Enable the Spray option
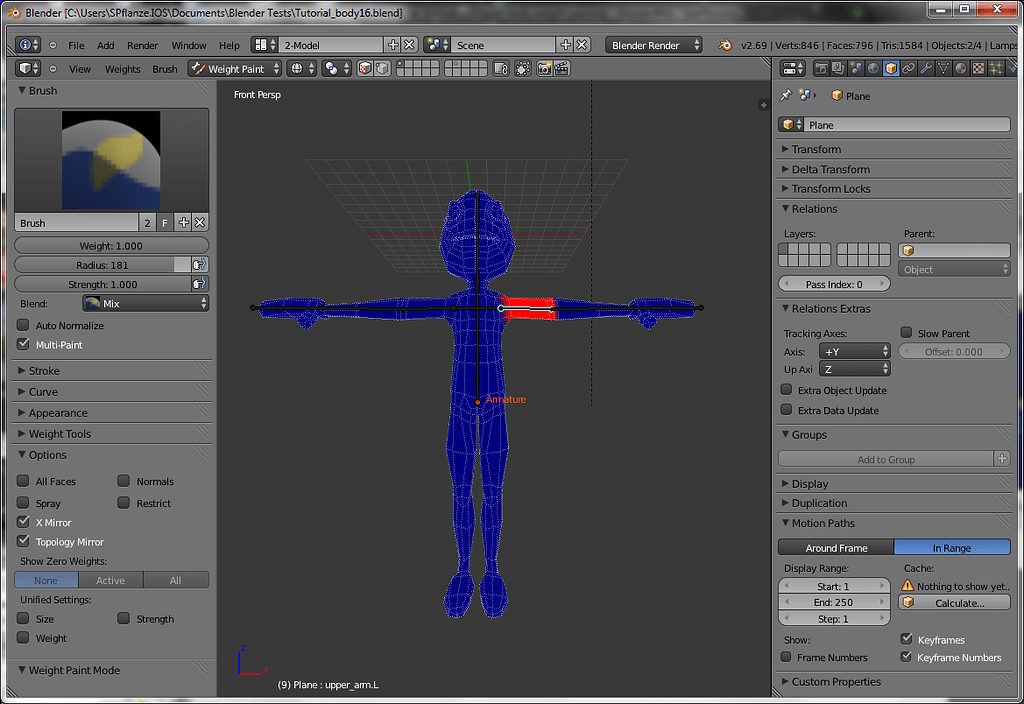This screenshot has width=1024, height=704. pos(24,503)
